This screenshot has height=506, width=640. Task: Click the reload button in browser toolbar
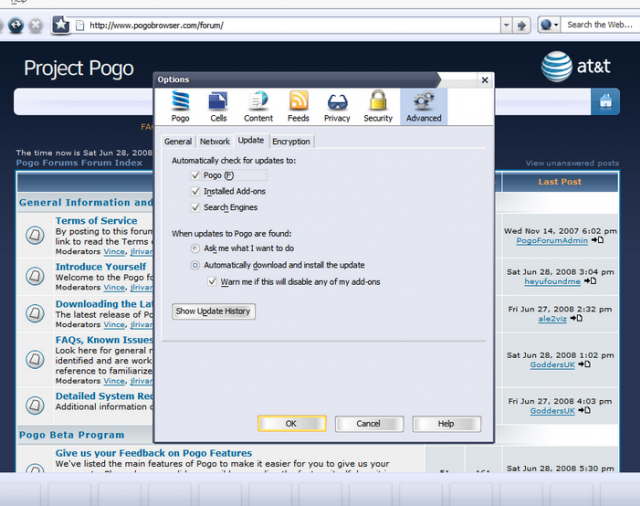coord(16,25)
